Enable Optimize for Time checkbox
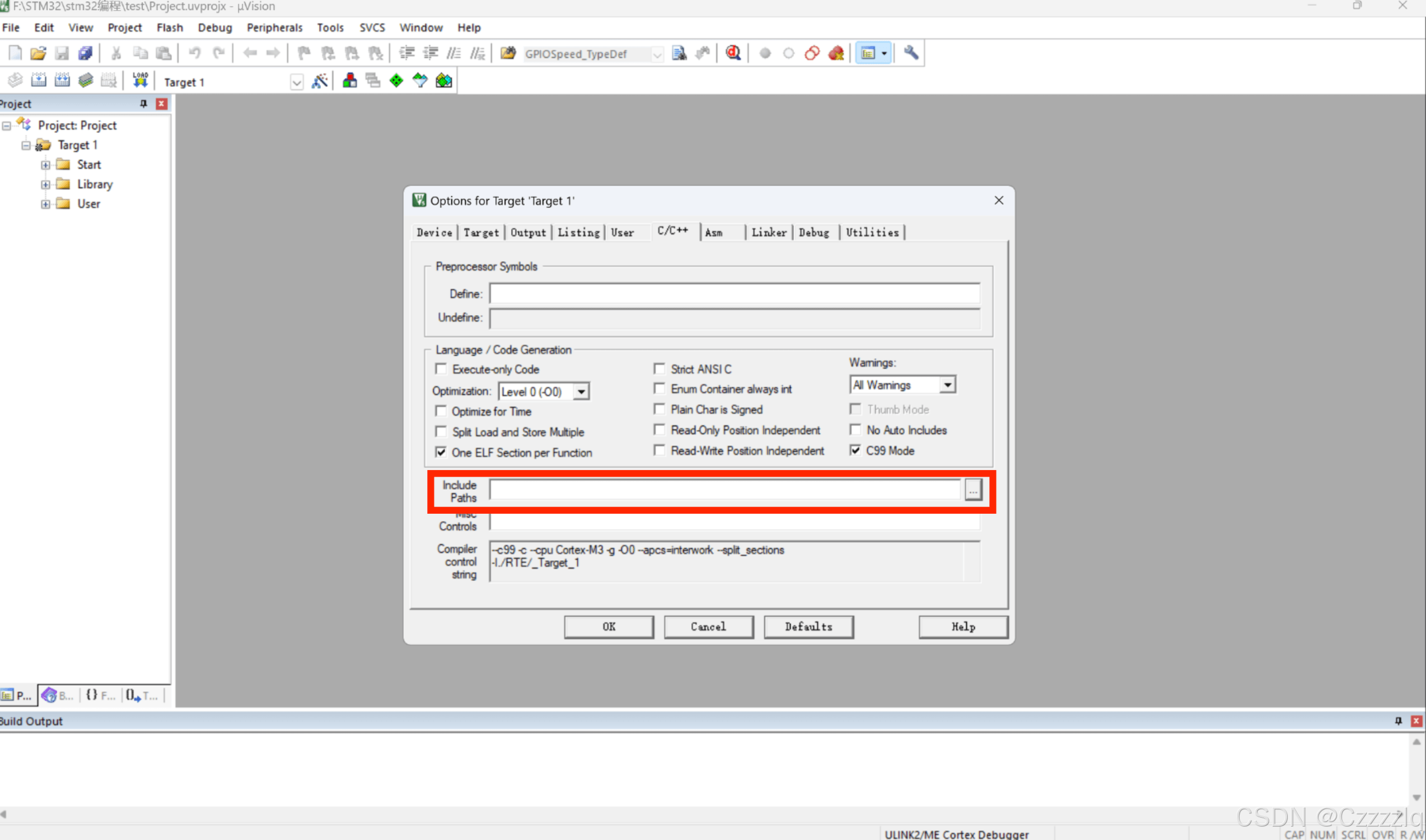Image resolution: width=1426 pixels, height=840 pixels. (441, 411)
